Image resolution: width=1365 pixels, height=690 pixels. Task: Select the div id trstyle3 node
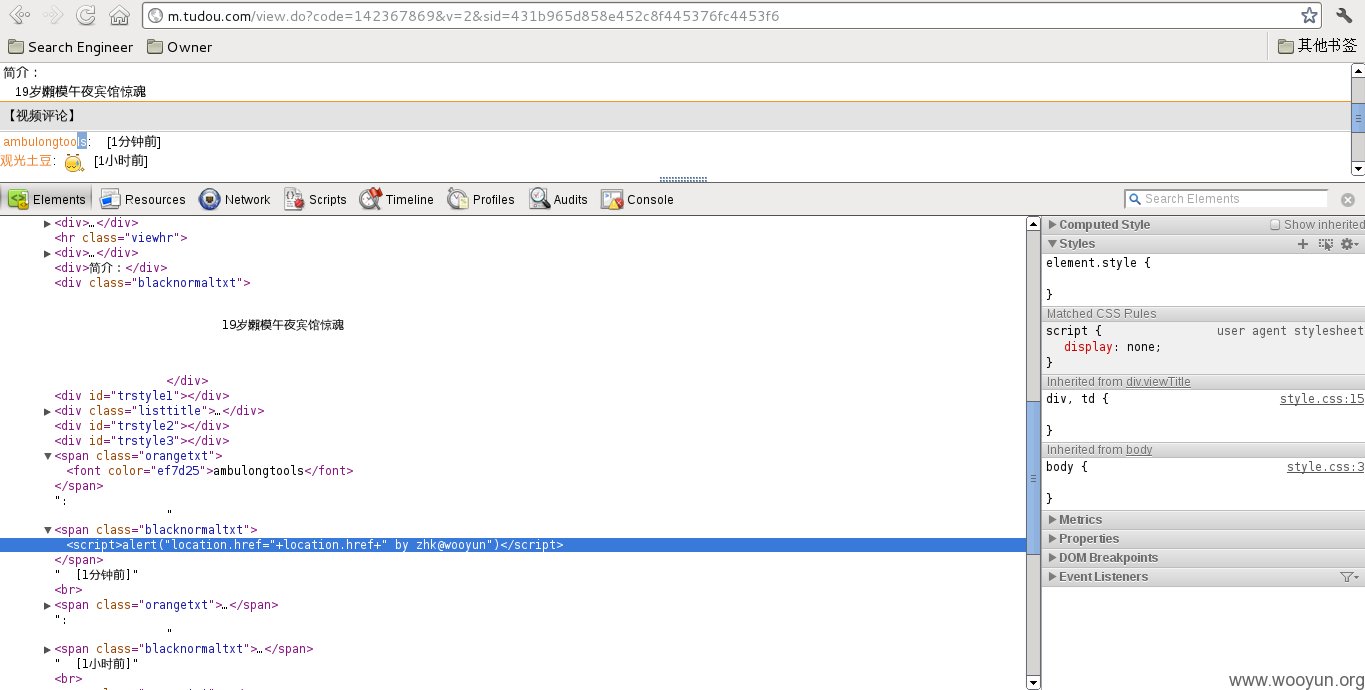click(x=142, y=441)
